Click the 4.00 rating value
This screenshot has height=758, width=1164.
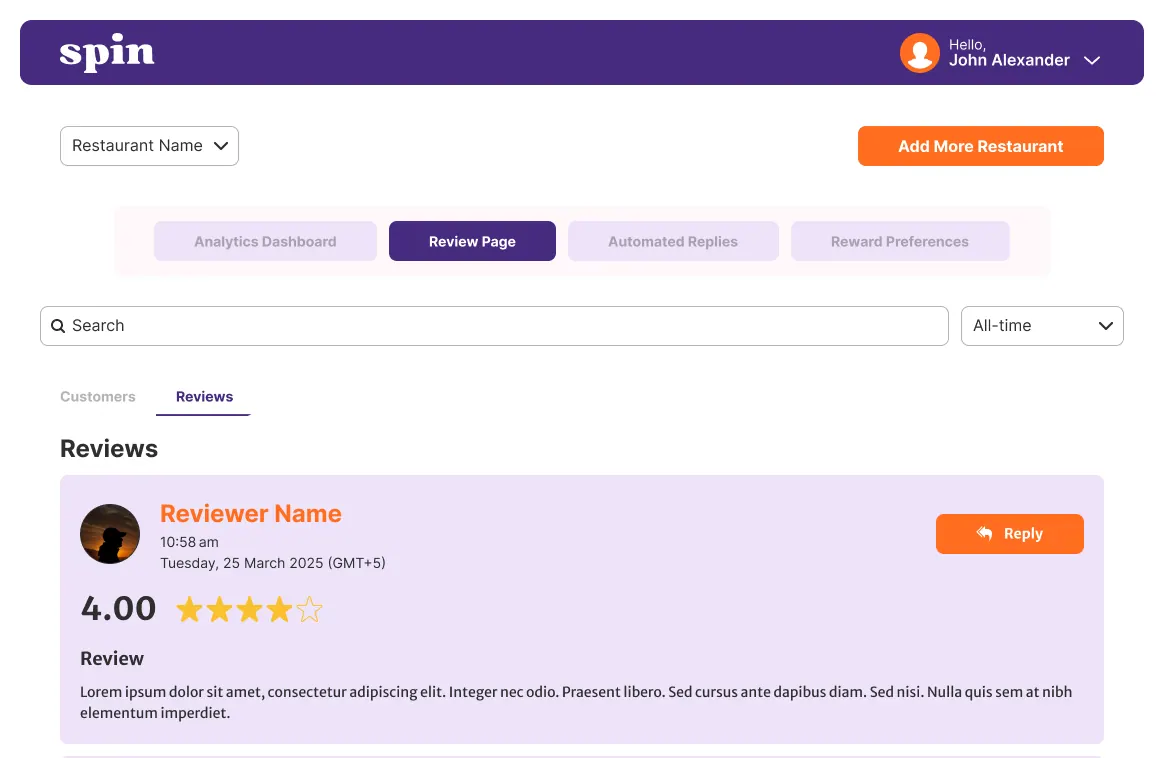(x=118, y=609)
